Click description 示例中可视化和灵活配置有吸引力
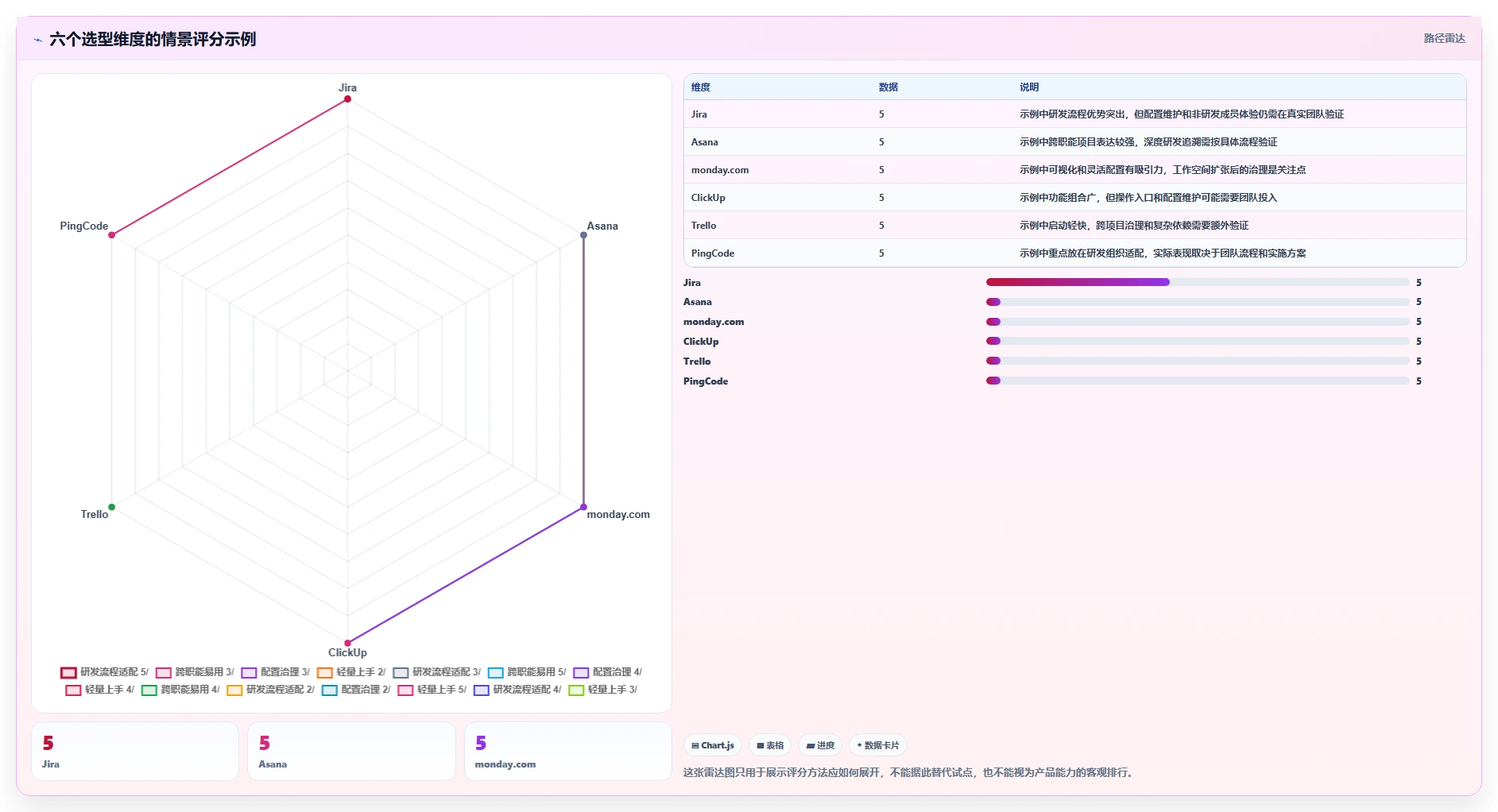 1163,170
